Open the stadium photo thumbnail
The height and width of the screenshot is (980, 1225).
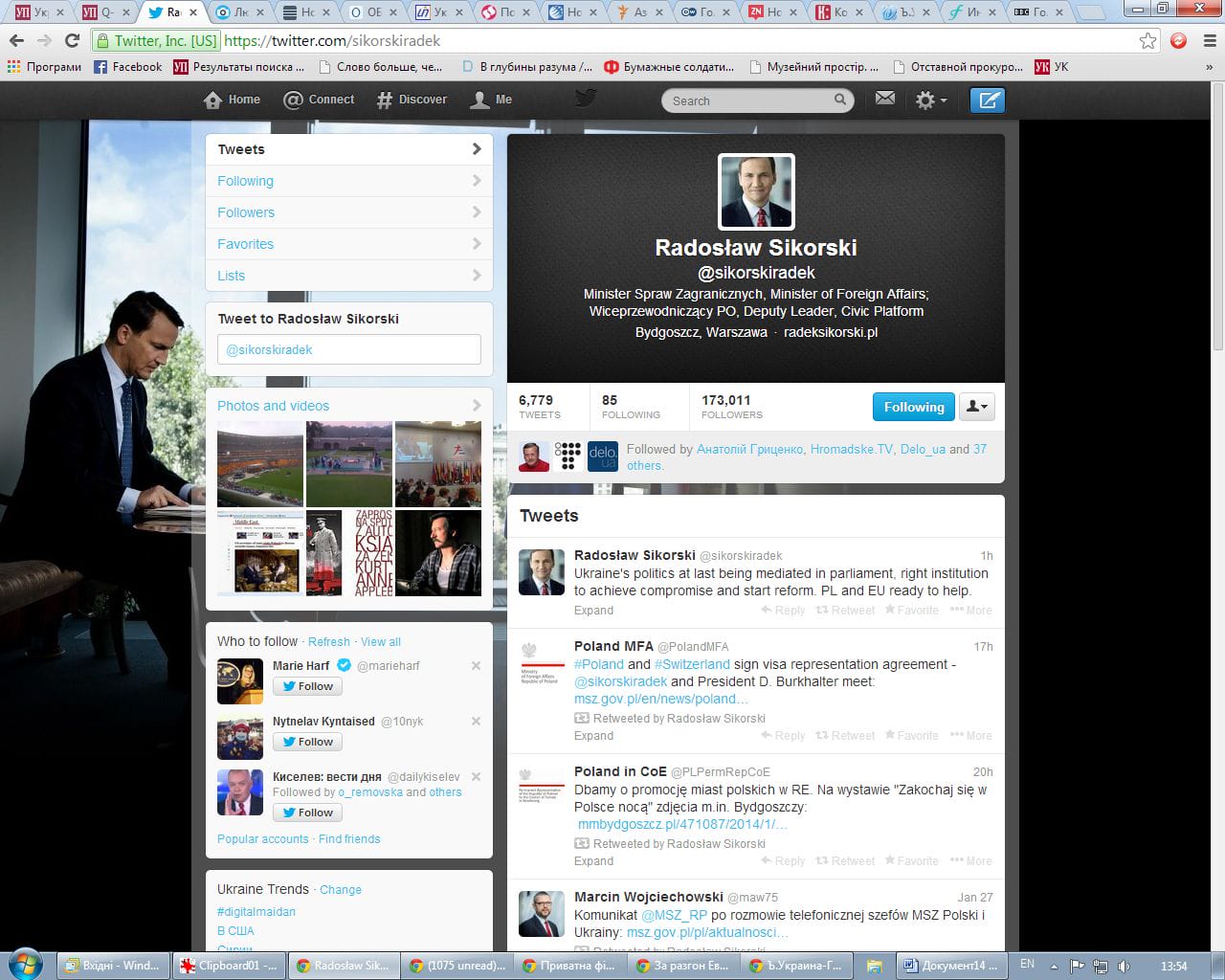[x=260, y=464]
